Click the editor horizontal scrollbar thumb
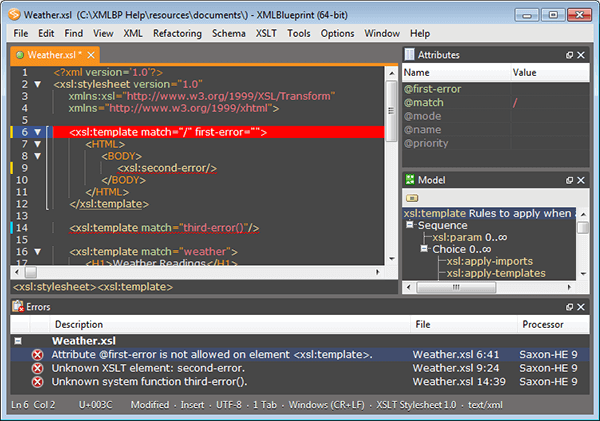The height and width of the screenshot is (421, 600). click(30, 271)
